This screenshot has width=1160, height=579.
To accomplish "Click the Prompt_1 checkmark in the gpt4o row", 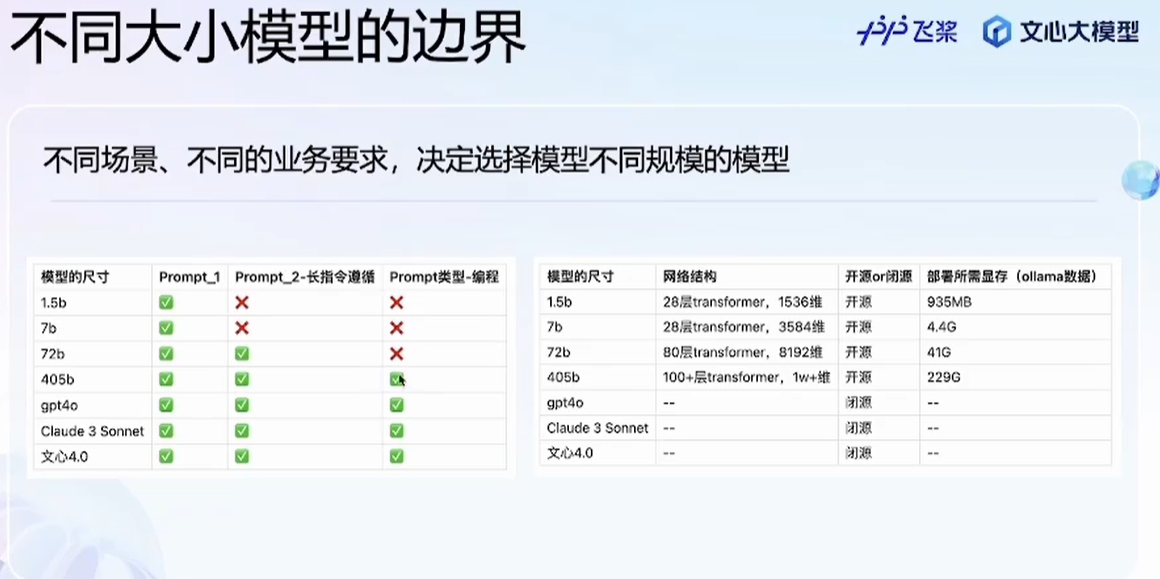I will 166,405.
